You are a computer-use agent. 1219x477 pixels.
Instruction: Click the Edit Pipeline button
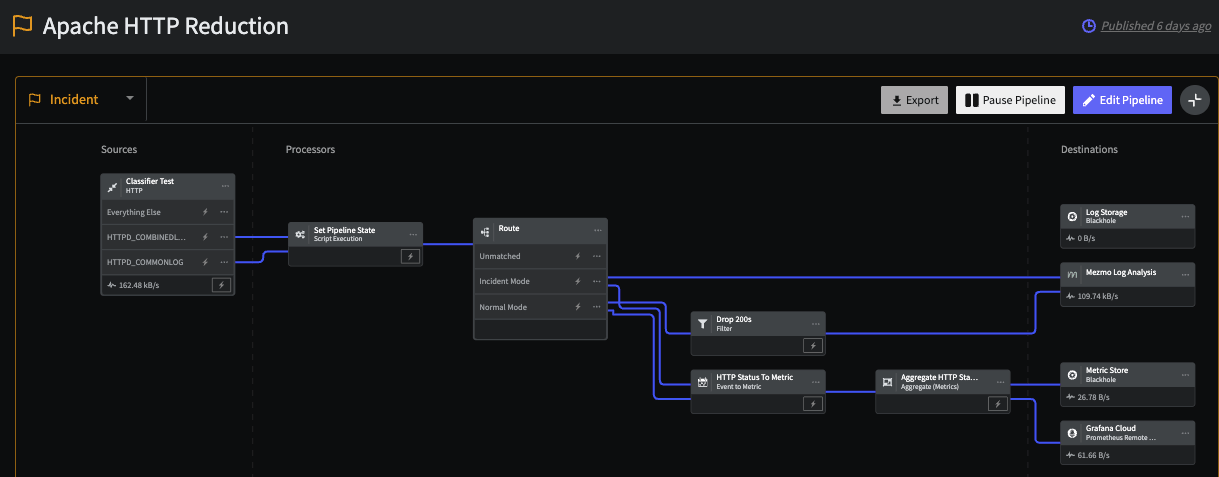click(x=1122, y=100)
